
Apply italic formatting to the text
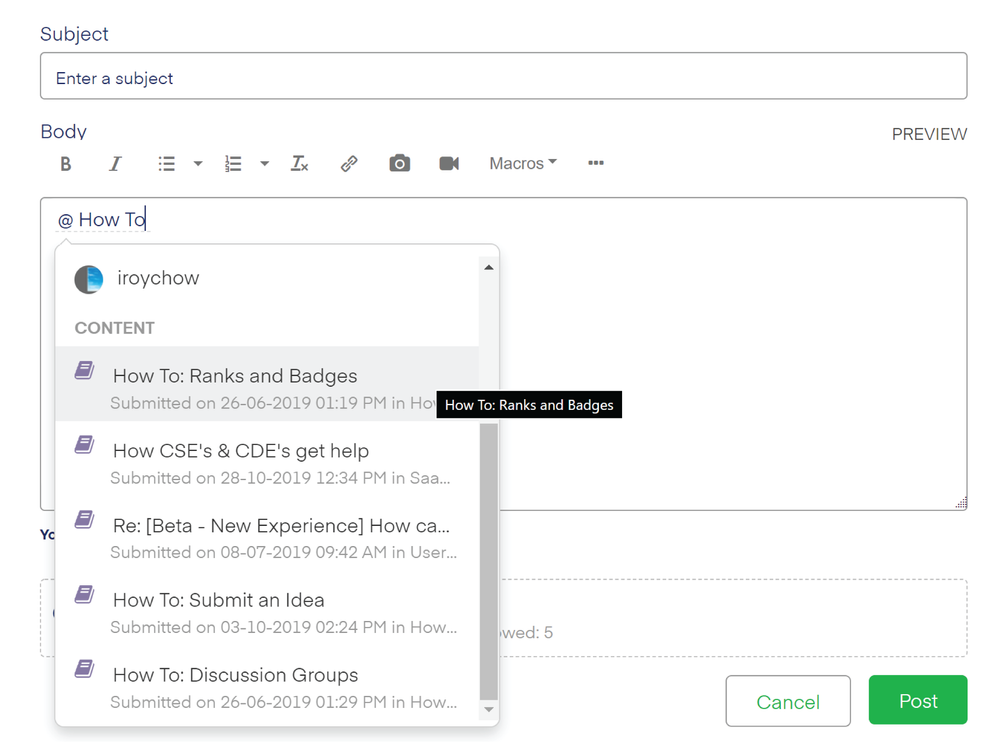(115, 164)
